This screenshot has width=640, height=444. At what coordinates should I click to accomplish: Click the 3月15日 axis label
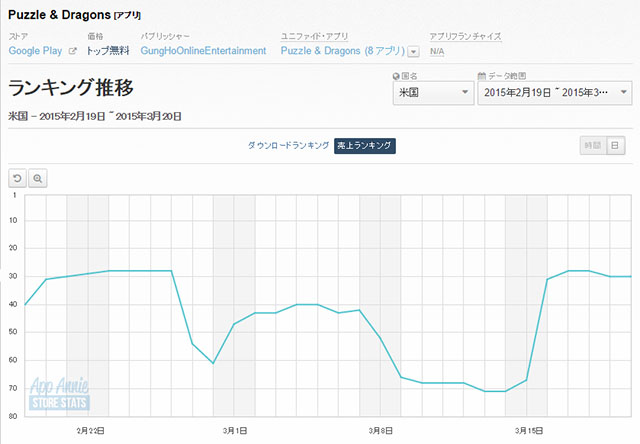[529, 431]
